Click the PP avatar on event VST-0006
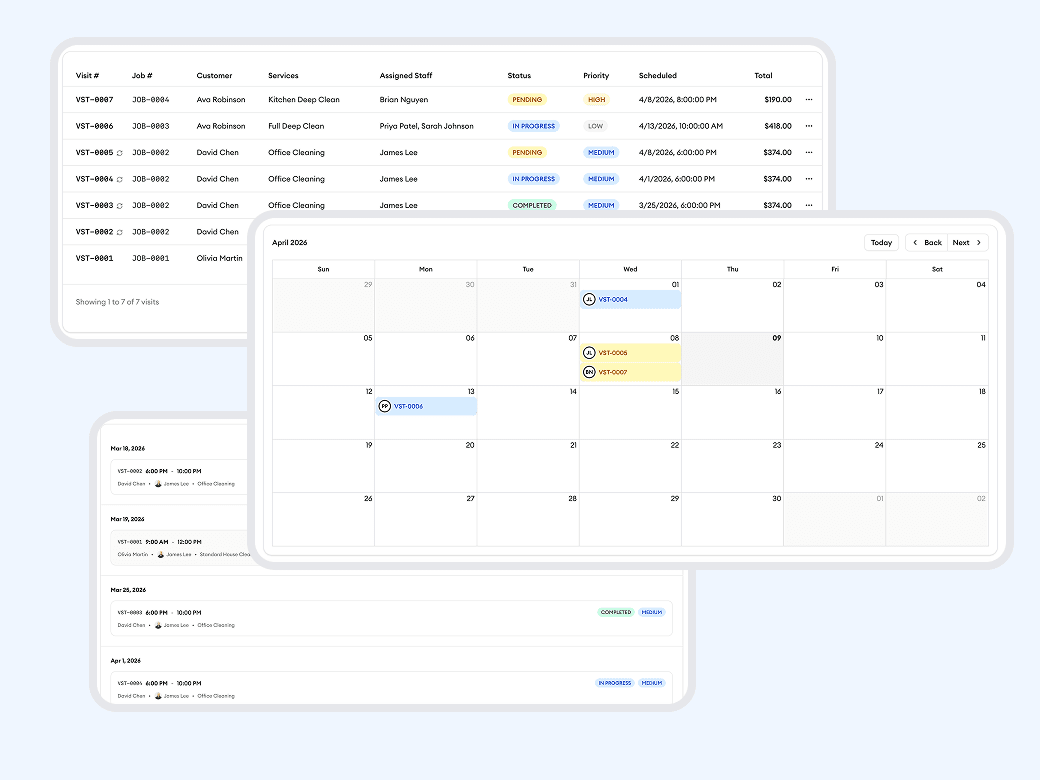Image resolution: width=1040 pixels, height=780 pixels. tap(384, 406)
